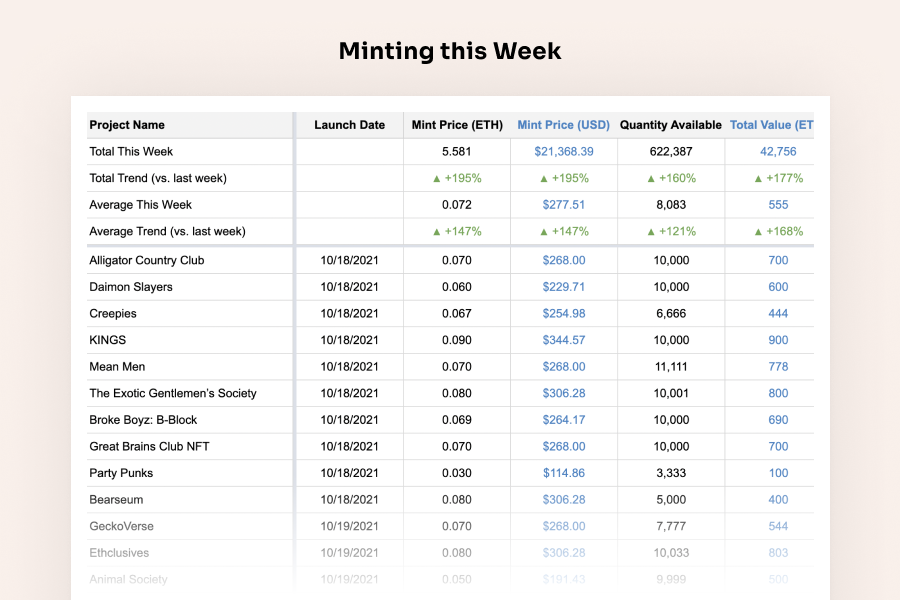Screen dimensions: 900x600
Task: Select The Exotic Gentlemen's Society cell
Action: pyautogui.click(x=173, y=393)
